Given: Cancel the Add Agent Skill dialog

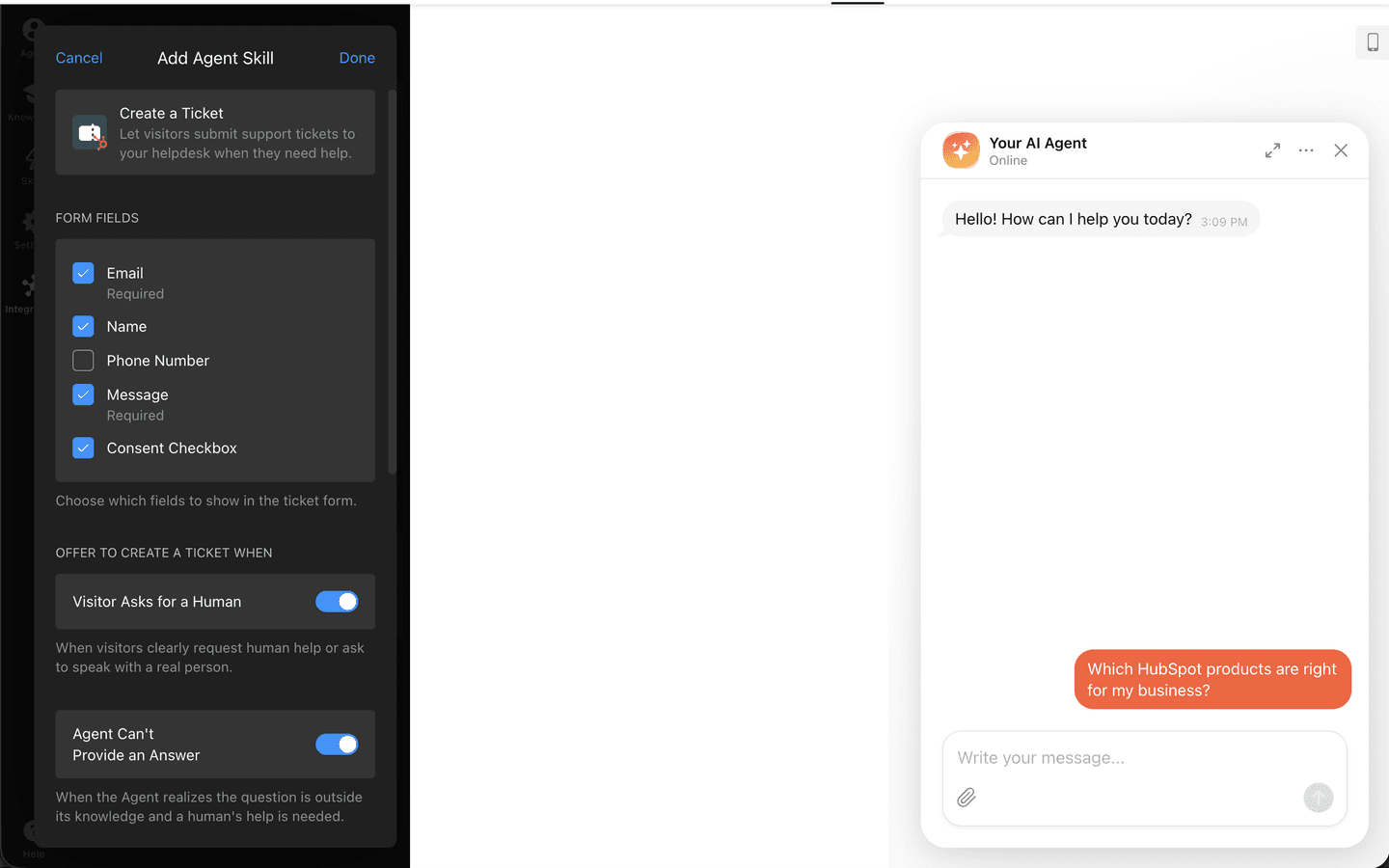Looking at the screenshot, I should (79, 58).
